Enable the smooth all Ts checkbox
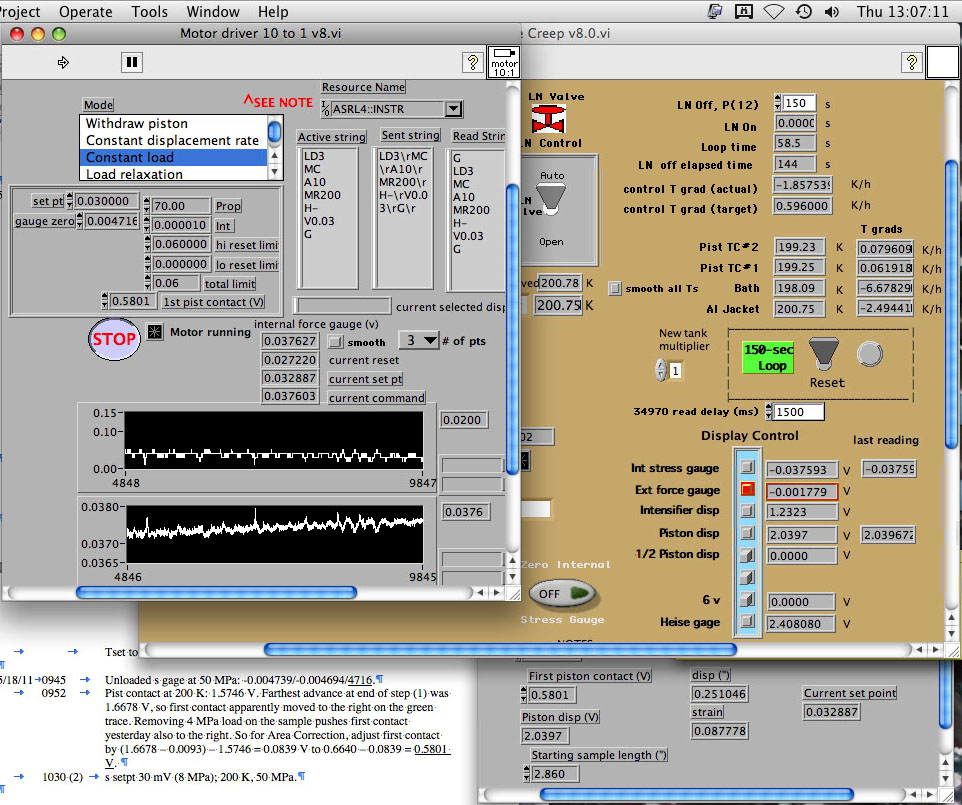Screen dimensions: 962x805 615,288
